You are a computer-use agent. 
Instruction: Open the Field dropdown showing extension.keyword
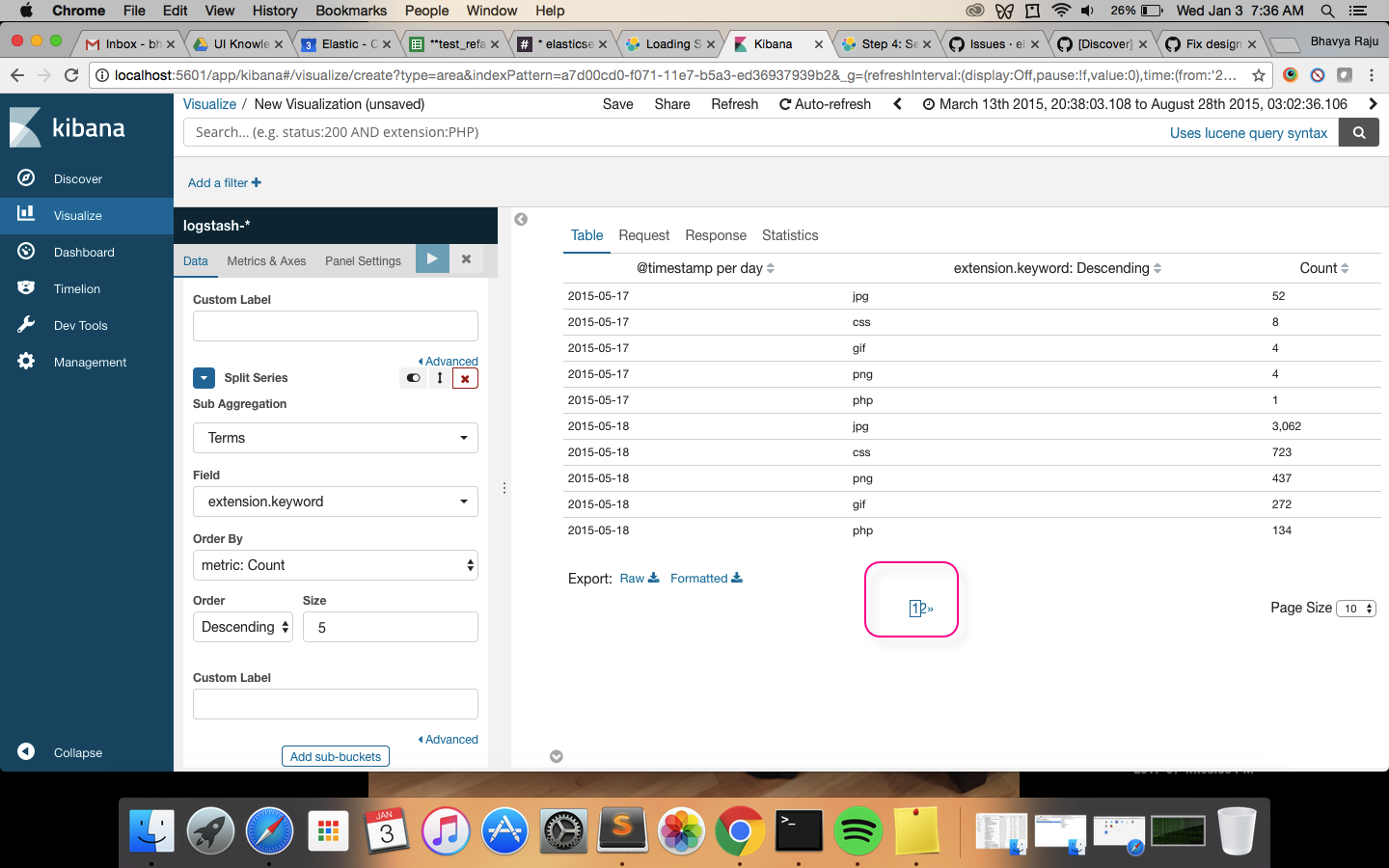335,502
